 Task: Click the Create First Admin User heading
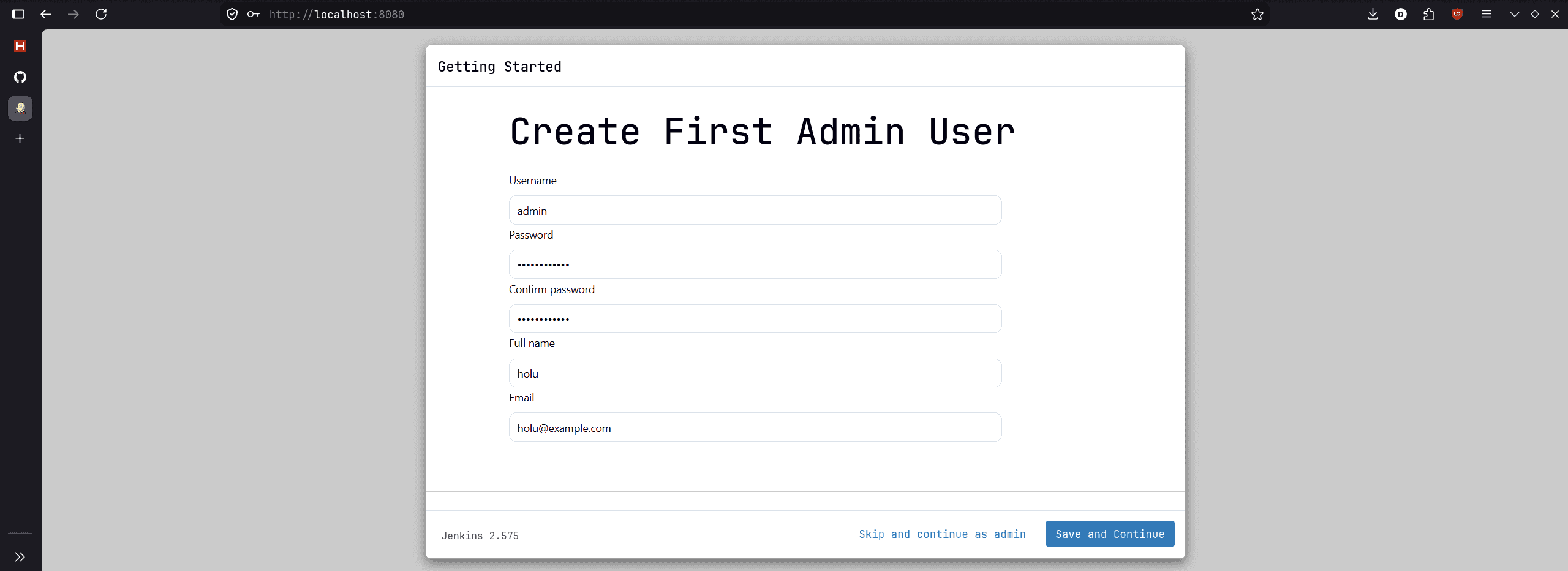(x=762, y=132)
